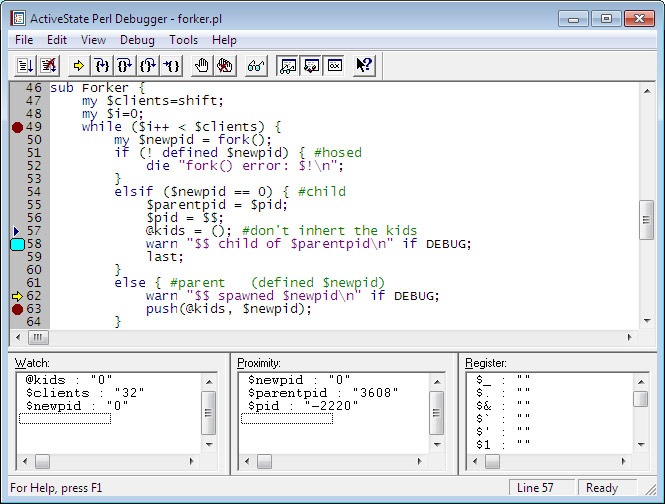
Task: Select the $1 register entry
Action: [x=503, y=445]
